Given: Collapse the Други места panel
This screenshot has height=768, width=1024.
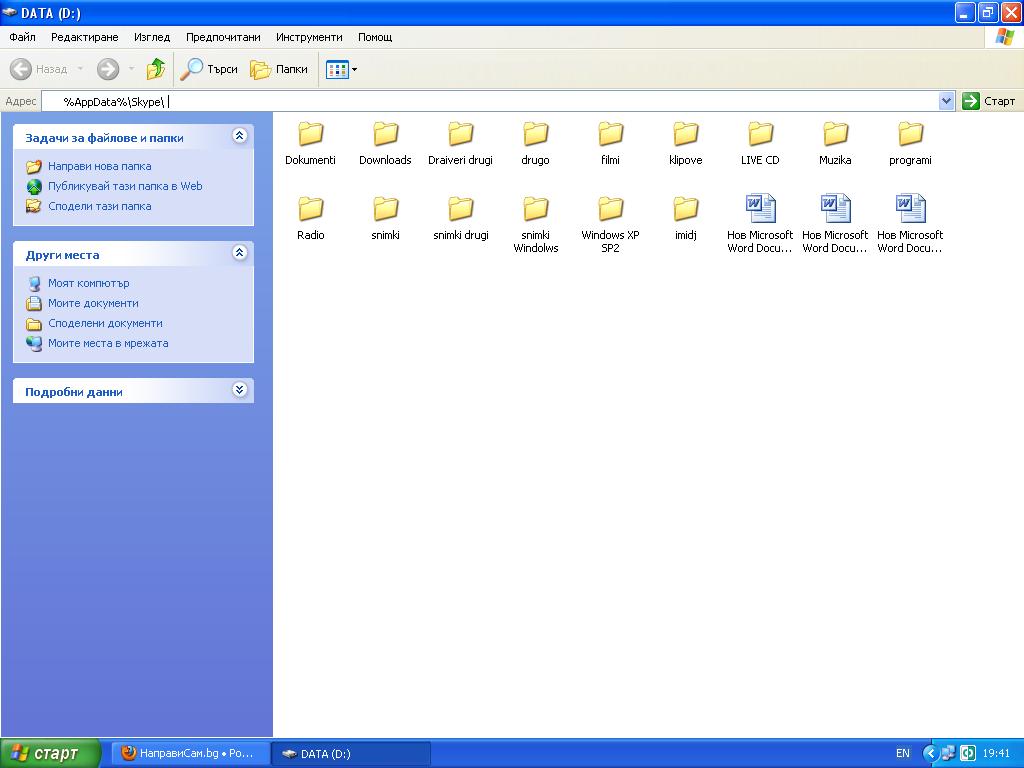Looking at the screenshot, I should click(240, 253).
